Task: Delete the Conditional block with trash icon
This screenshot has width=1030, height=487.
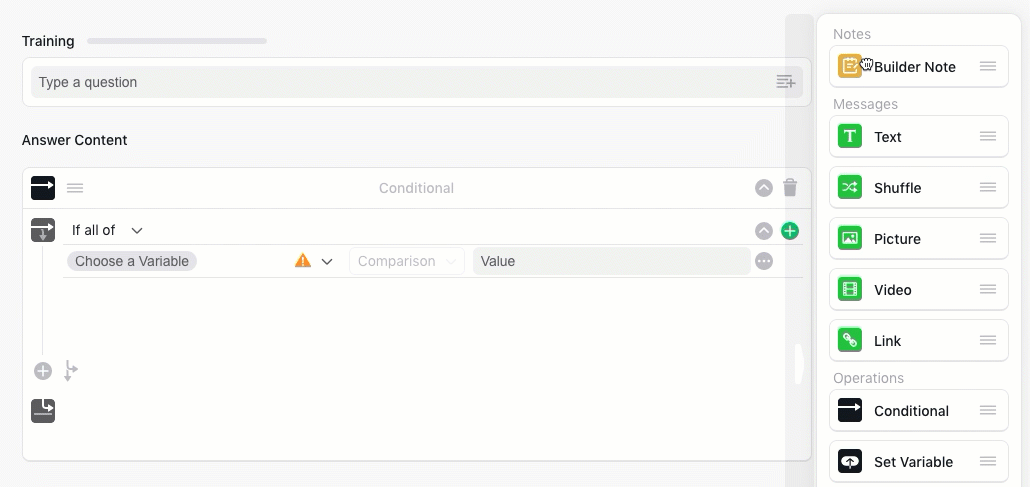Action: click(x=790, y=188)
